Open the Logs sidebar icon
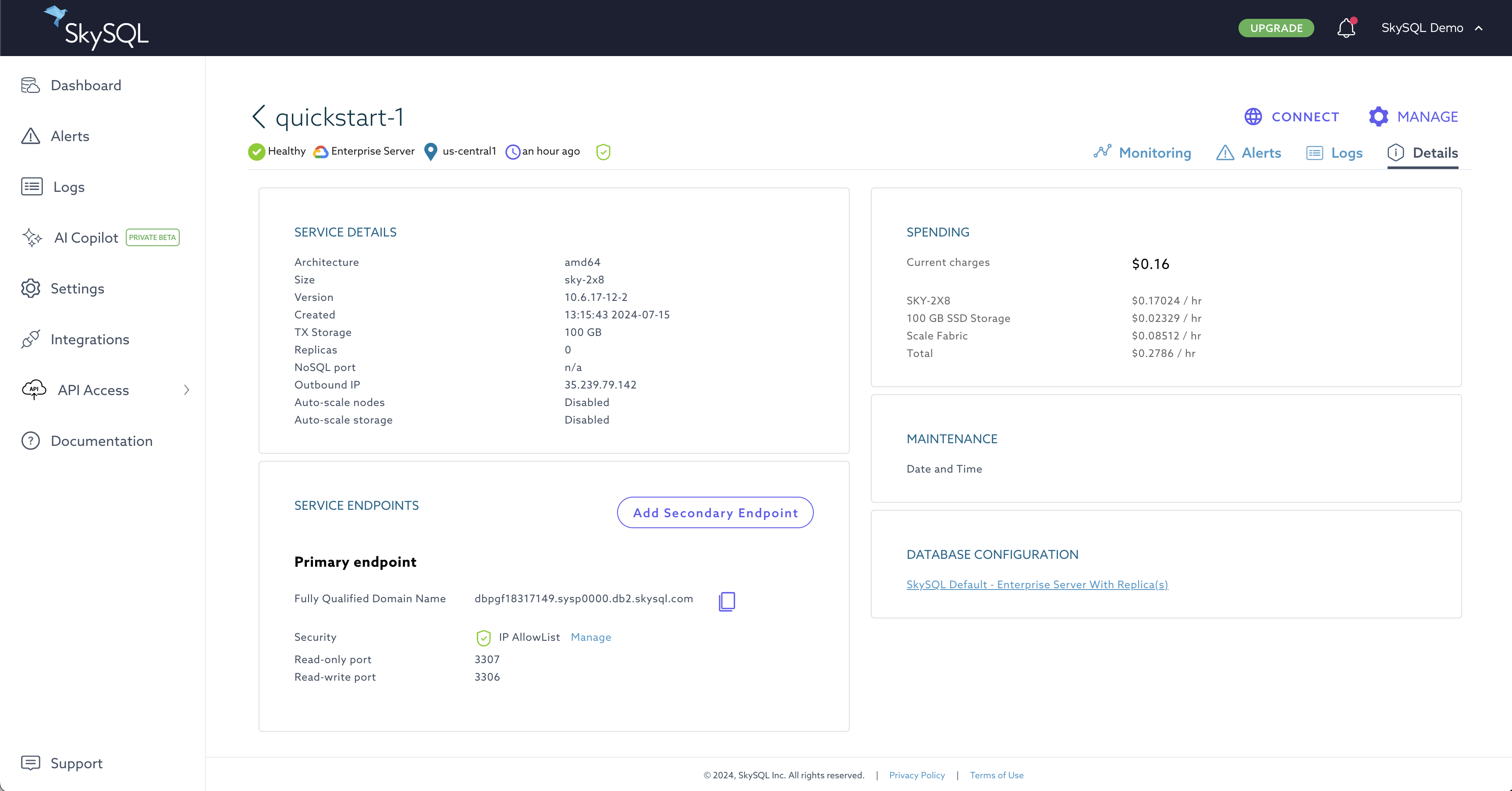Screen dimensions: 1512x791 [x=32, y=187]
